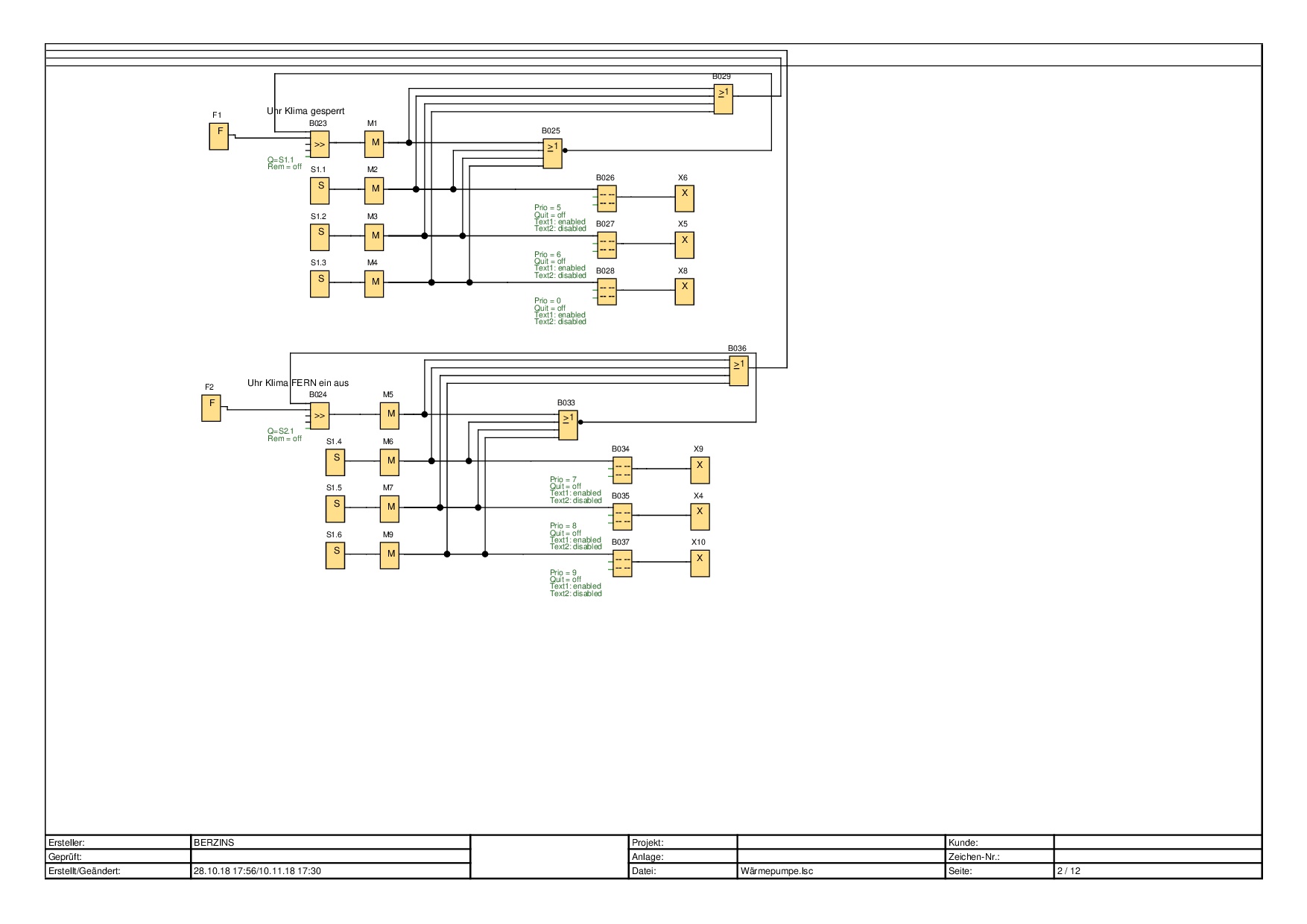The image size is (1307, 924).
Task: Select message text block B028
Action: tap(607, 291)
